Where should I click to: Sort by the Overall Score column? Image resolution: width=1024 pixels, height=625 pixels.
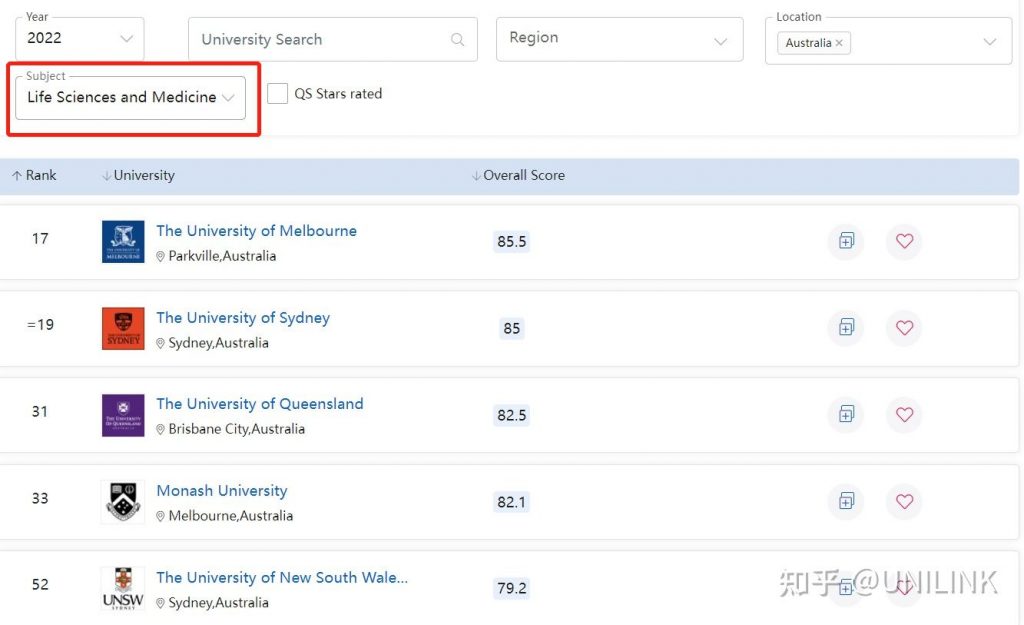point(519,175)
